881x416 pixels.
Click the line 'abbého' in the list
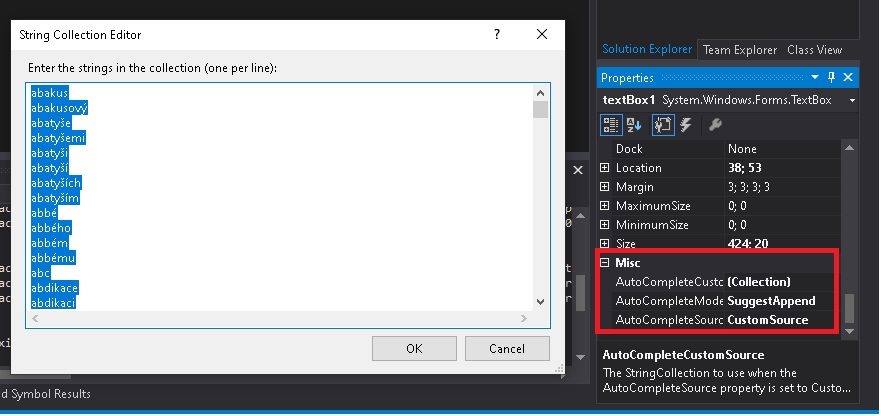tap(51, 228)
